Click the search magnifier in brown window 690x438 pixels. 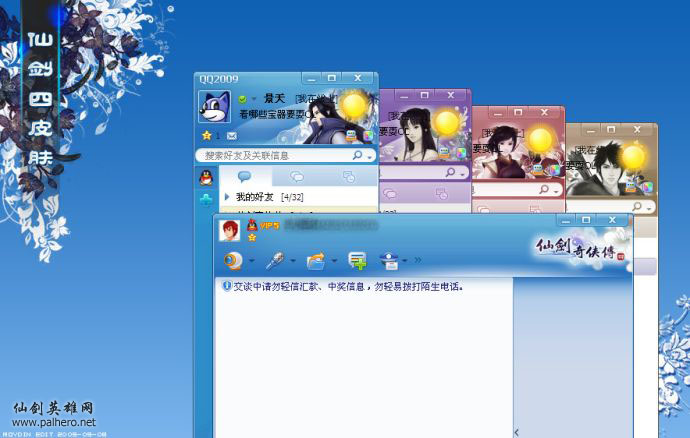tap(637, 206)
